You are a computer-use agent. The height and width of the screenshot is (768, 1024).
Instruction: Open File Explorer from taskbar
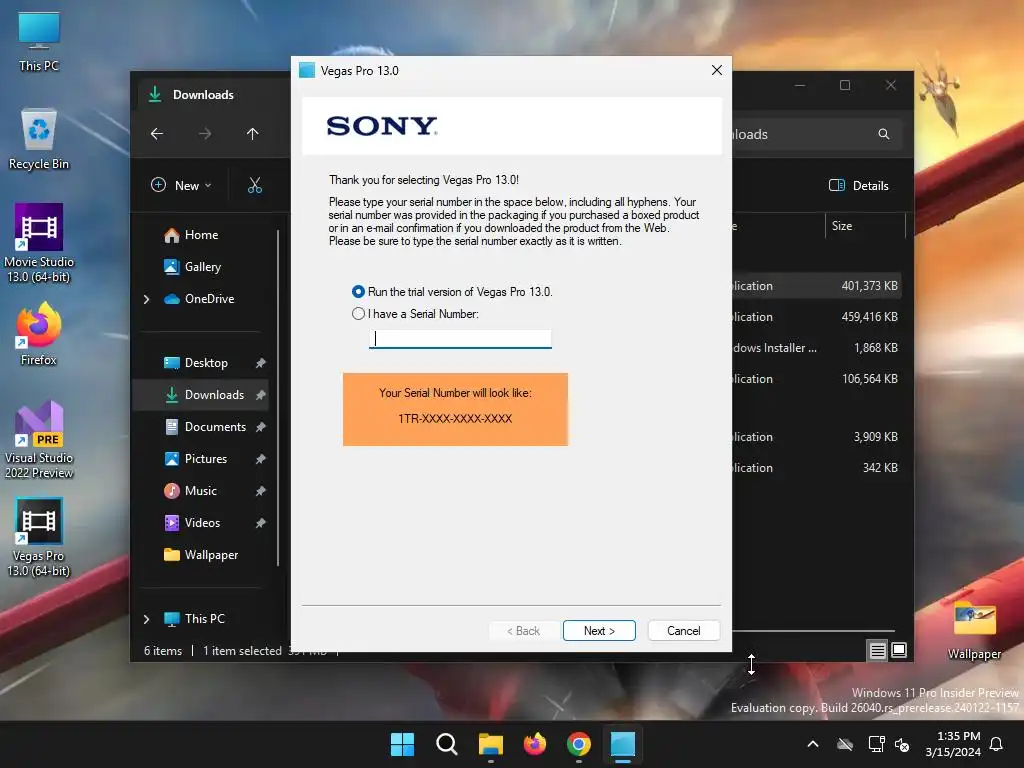click(x=490, y=744)
